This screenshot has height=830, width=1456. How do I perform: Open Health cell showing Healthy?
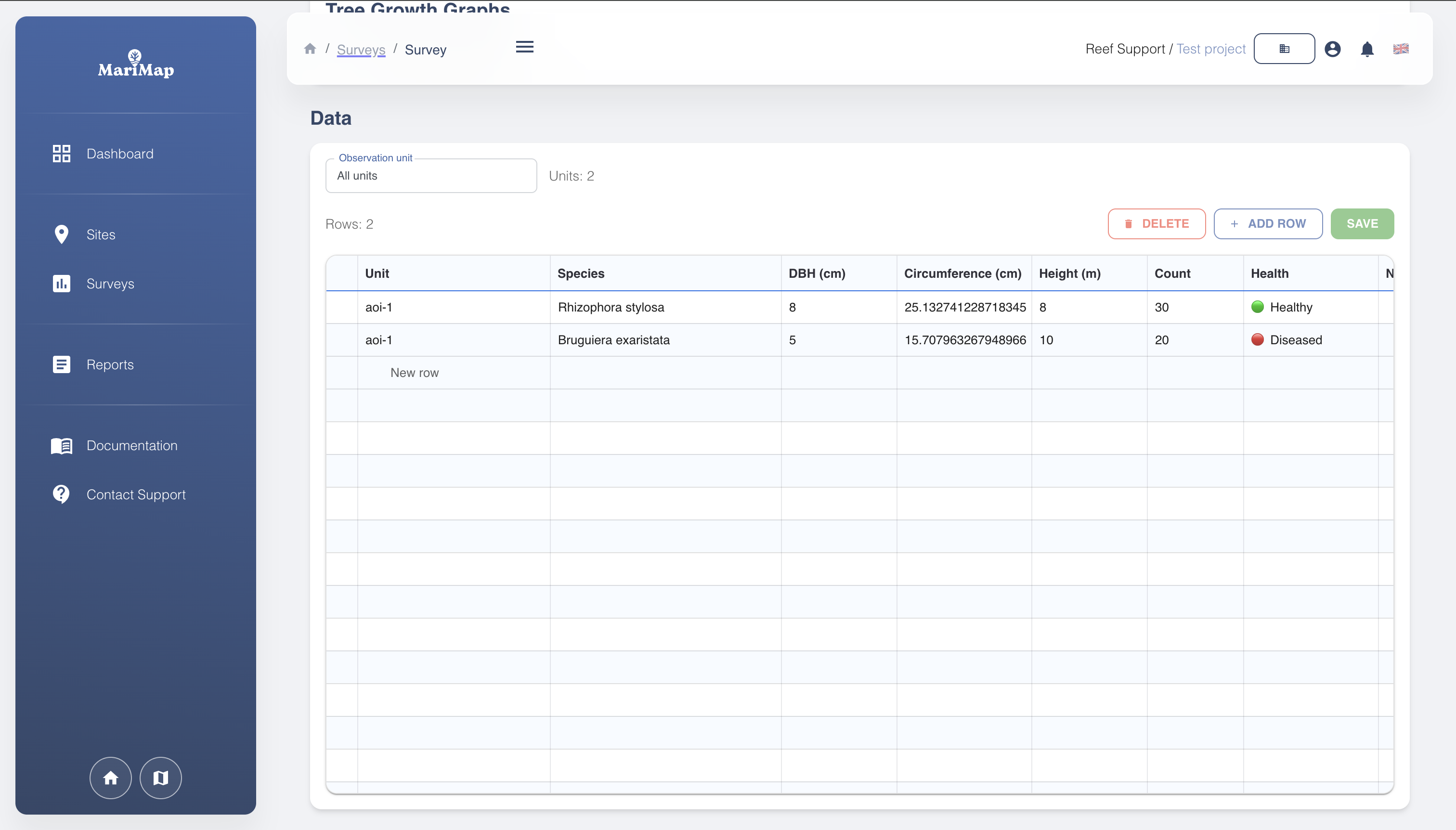click(1309, 307)
